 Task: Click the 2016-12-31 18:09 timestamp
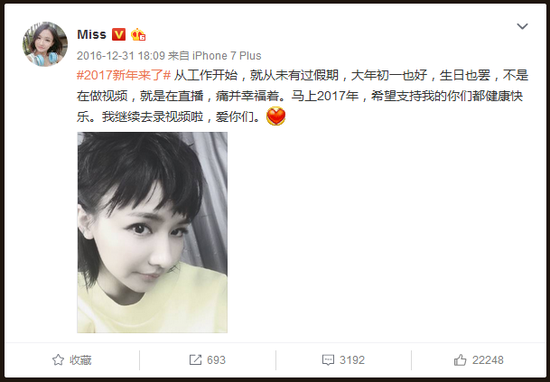(121, 55)
